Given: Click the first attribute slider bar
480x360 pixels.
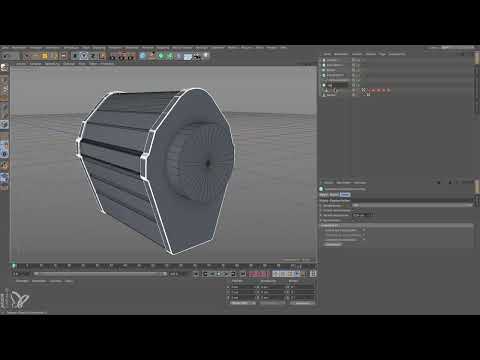Looking at the screenshot, I should 412,205.
